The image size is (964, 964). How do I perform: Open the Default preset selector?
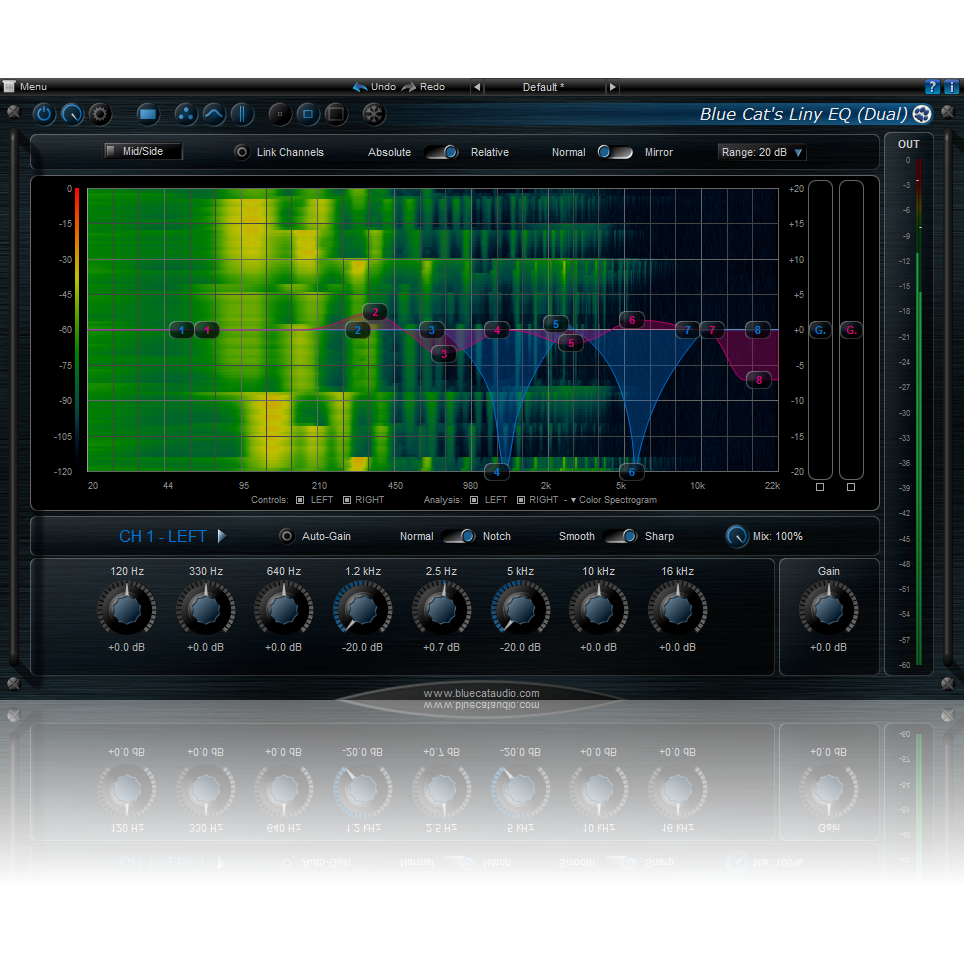(545, 87)
